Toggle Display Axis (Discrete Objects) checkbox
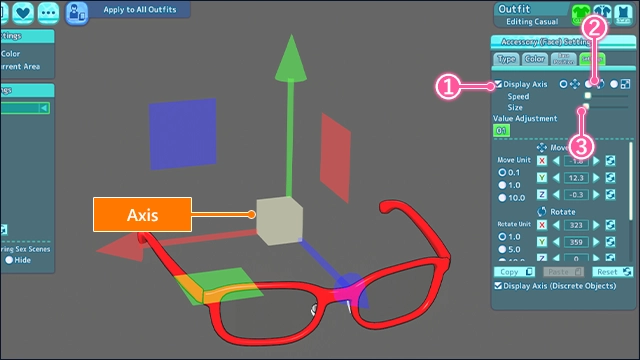 click(498, 286)
